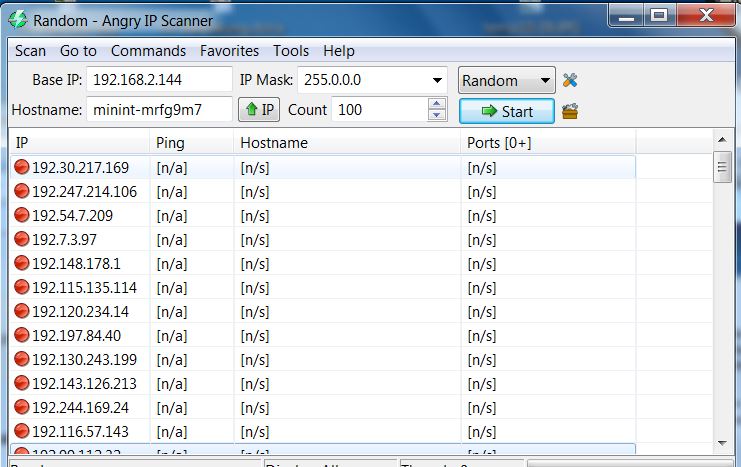The image size is (741, 467).
Task: Sort by the Ports [0+] column header
Action: [x=548, y=143]
